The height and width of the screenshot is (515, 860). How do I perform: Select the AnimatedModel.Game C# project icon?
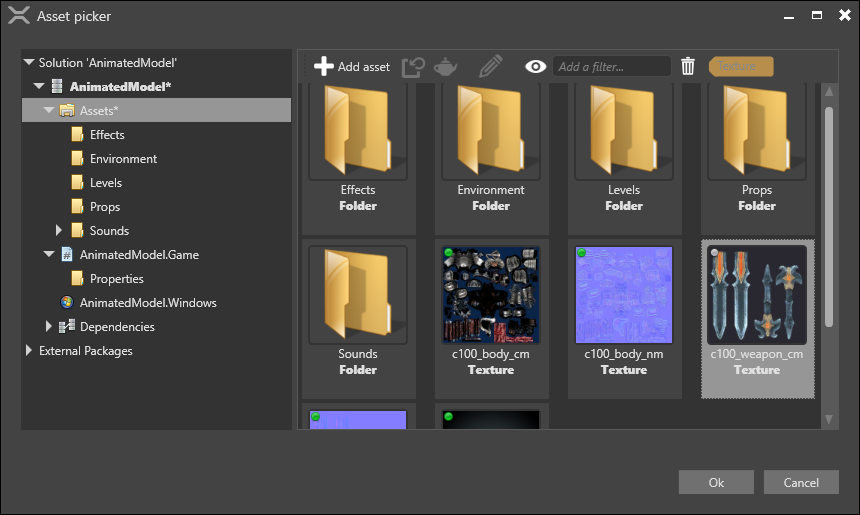[x=67, y=255]
